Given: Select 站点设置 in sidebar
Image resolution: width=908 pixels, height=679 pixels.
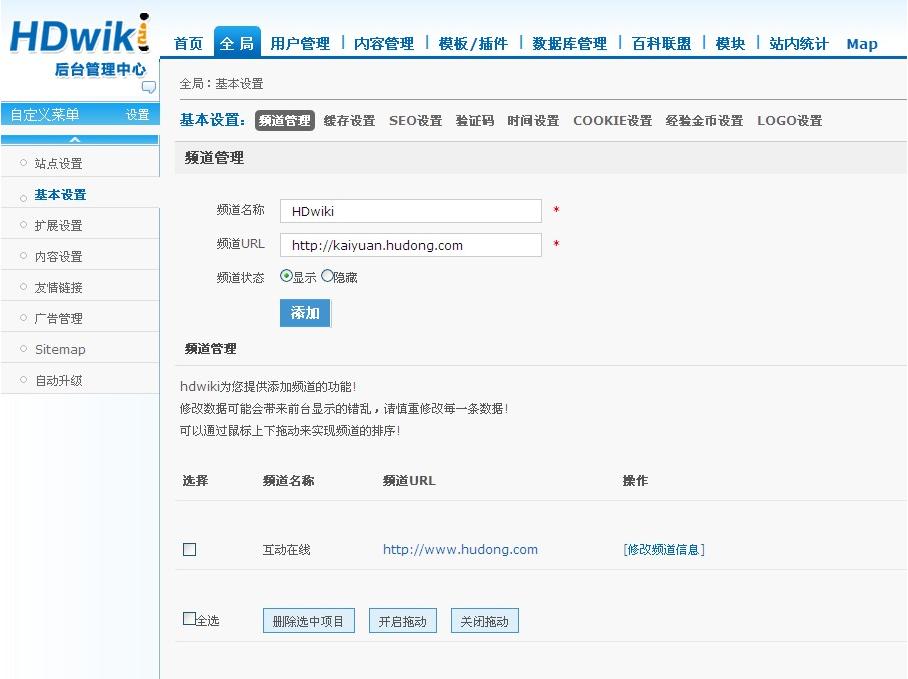Looking at the screenshot, I should coord(58,163).
